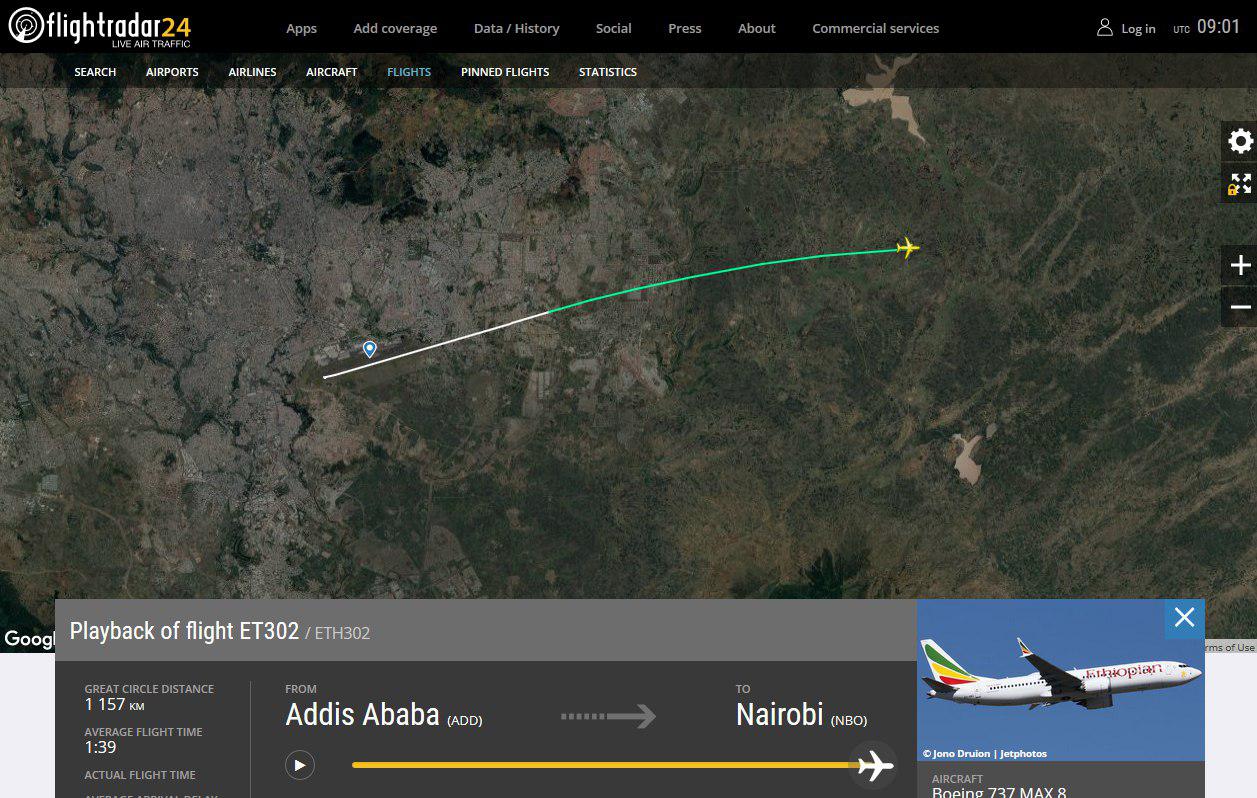This screenshot has height=798, width=1257.
Task: Switch to the AIRPORTS tab
Action: tap(172, 72)
